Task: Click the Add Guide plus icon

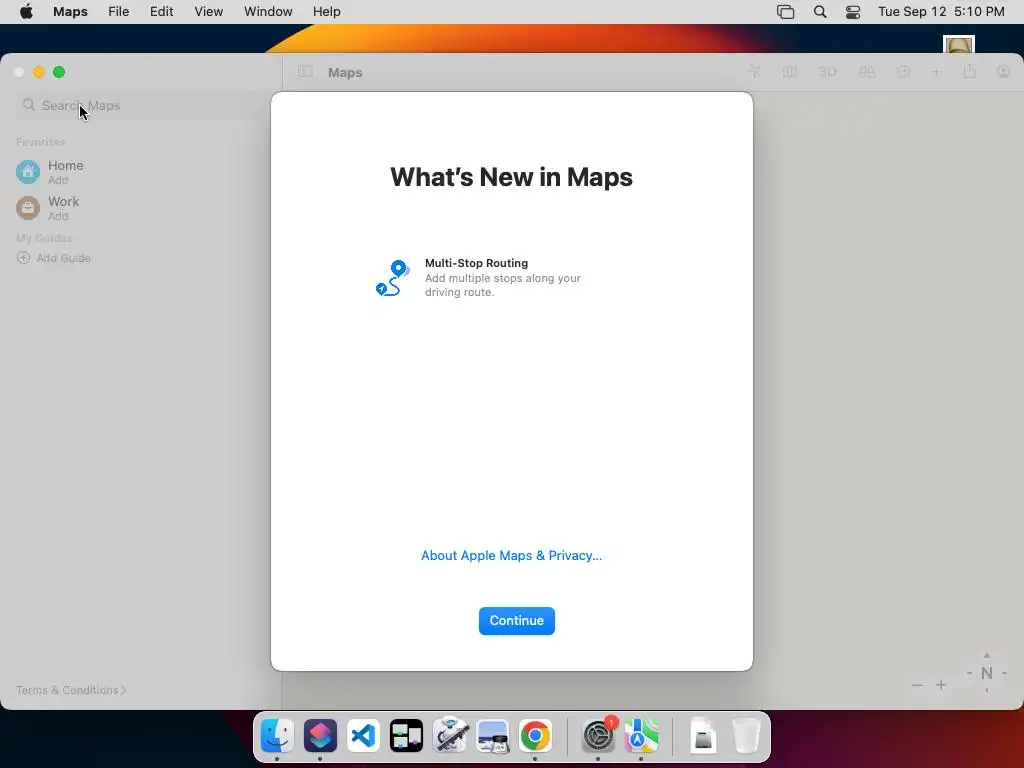Action: coord(23,258)
